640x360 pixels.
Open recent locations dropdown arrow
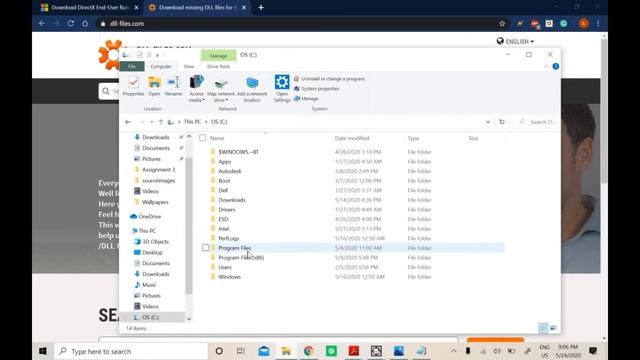click(151, 122)
